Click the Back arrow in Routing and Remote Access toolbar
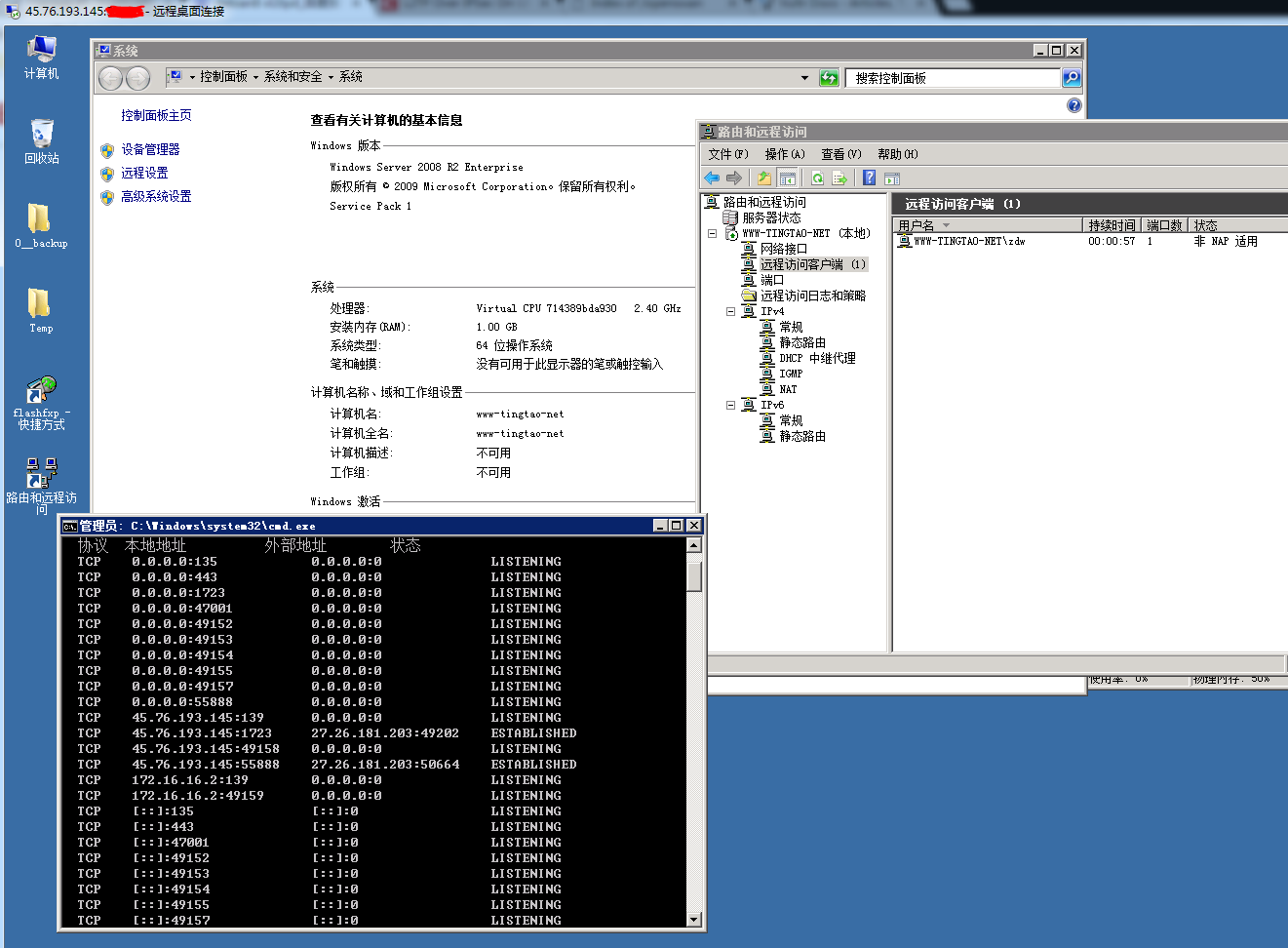Viewport: 1288px width, 948px height. tap(712, 178)
